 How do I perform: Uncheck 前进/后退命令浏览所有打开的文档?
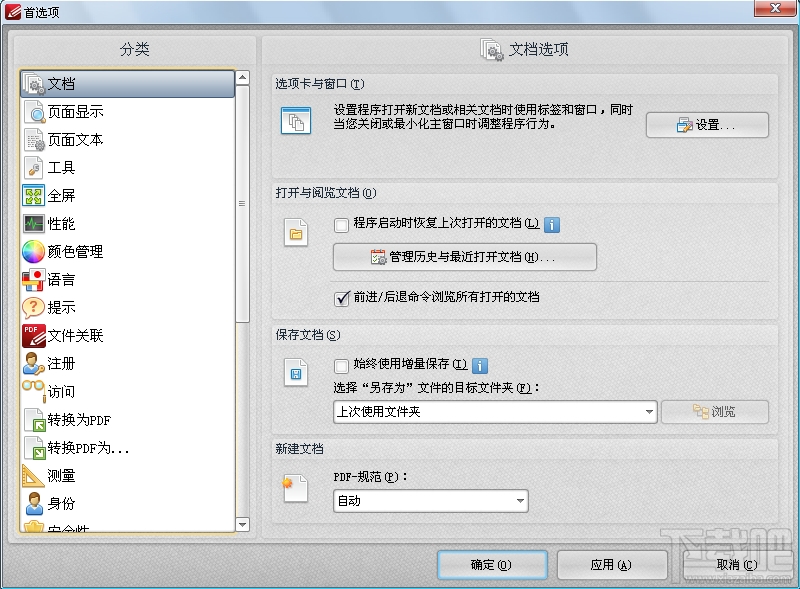341,298
